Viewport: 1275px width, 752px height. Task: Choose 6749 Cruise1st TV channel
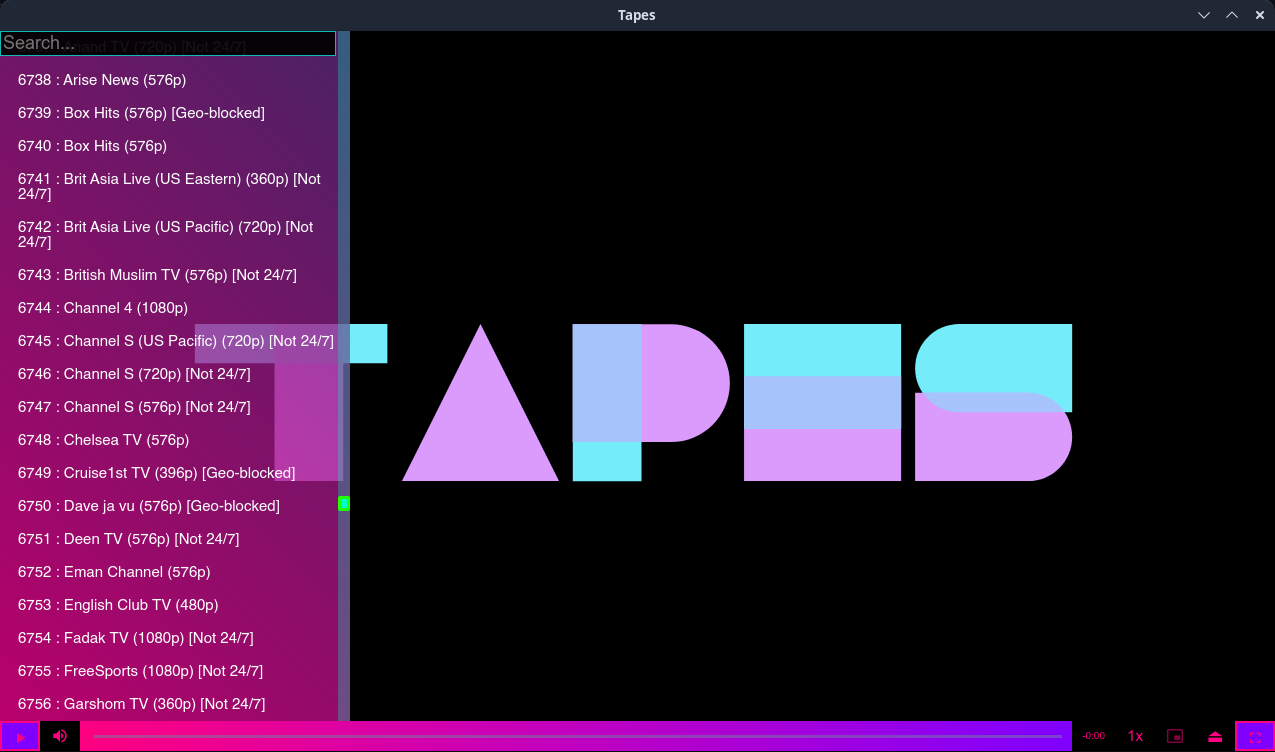(x=169, y=473)
